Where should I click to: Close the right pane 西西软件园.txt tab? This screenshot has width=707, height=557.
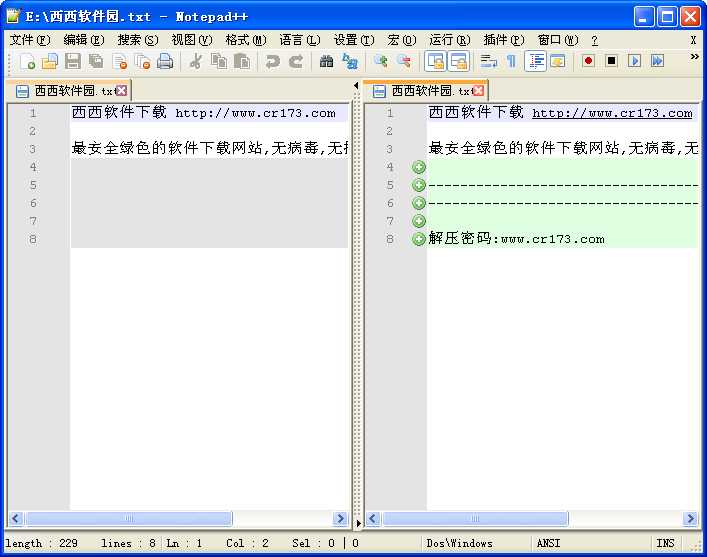478,91
